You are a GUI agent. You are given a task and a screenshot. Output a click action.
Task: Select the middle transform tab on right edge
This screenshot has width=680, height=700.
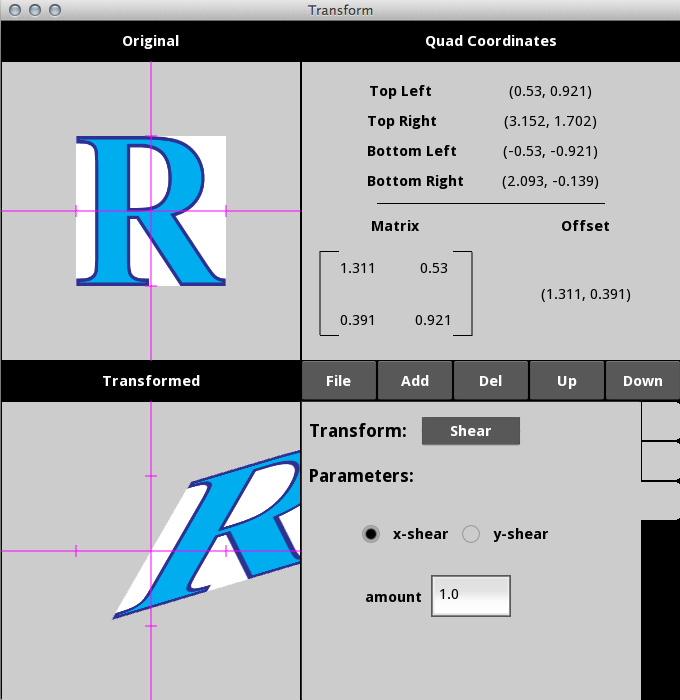[660, 461]
